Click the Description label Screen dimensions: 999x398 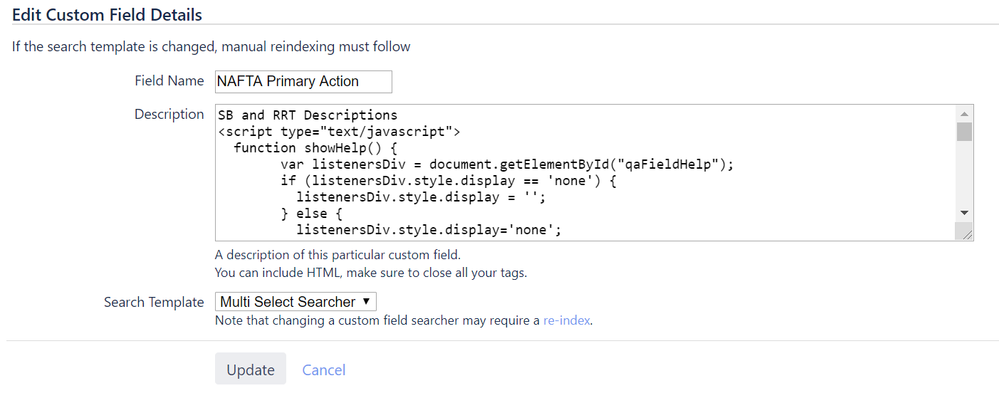point(169,115)
